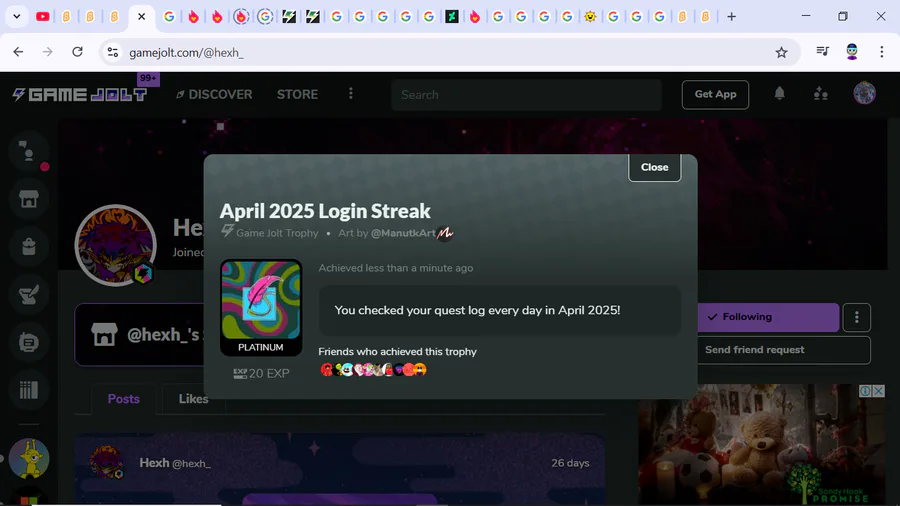Click Send friend request
The image size is (900, 506).
tap(783, 350)
